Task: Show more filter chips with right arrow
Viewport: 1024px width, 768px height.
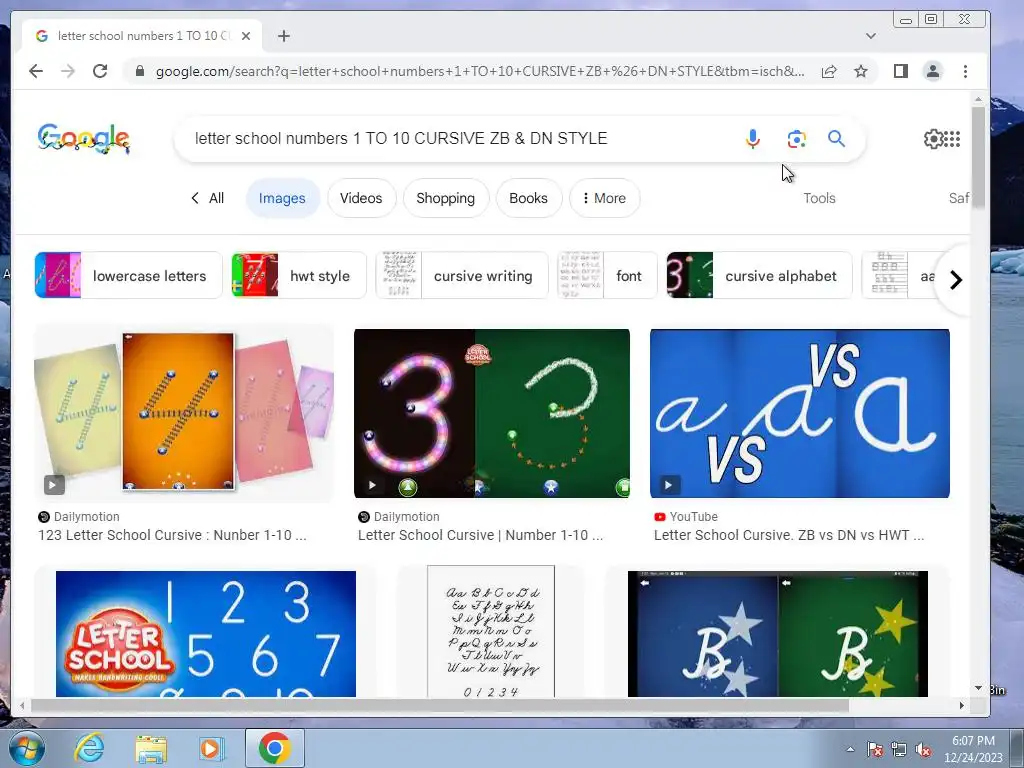Action: coord(955,280)
